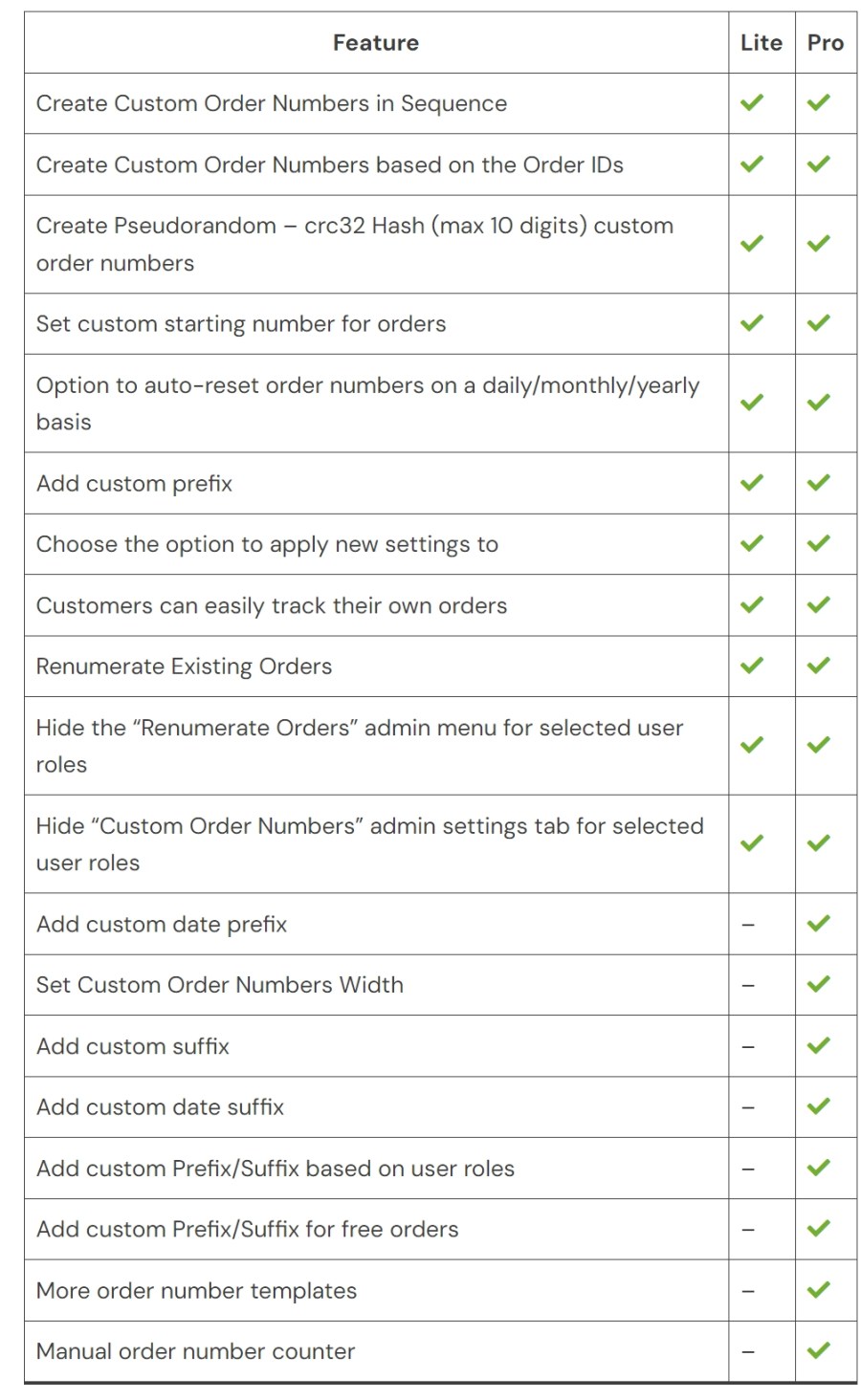Click the Lite checkmark for Customers can easily track orders
The image size is (861, 1400).
(752, 604)
